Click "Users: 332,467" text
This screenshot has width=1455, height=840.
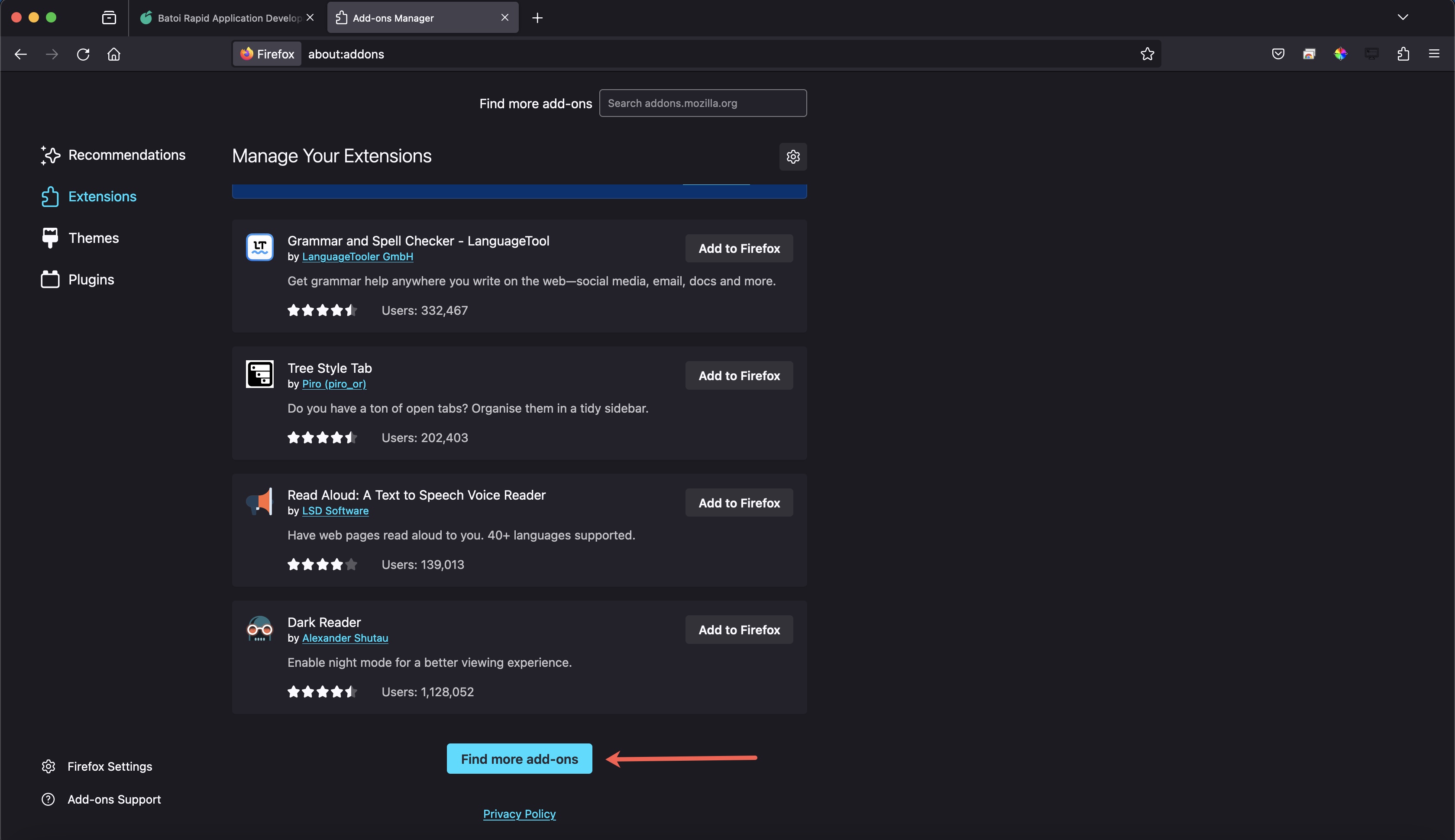click(x=425, y=310)
